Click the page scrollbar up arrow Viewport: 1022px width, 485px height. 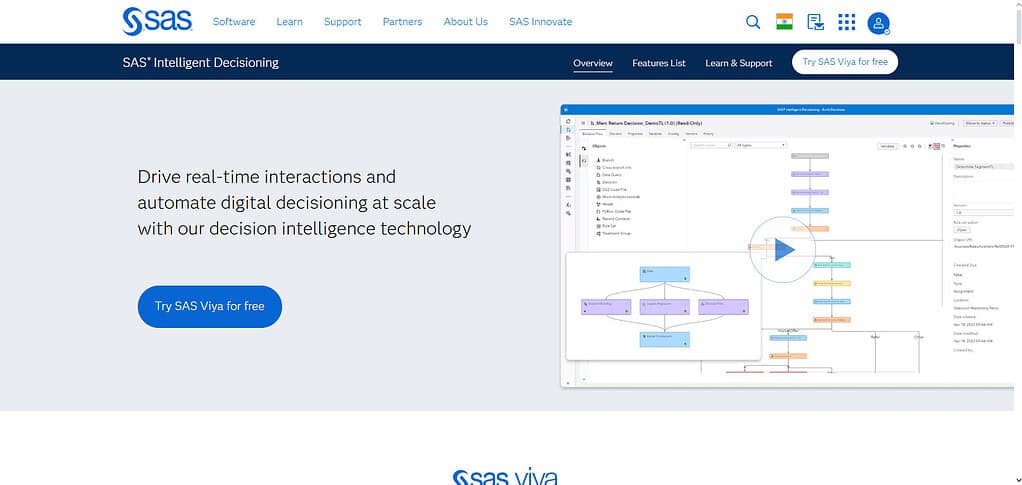(x=1017, y=4)
